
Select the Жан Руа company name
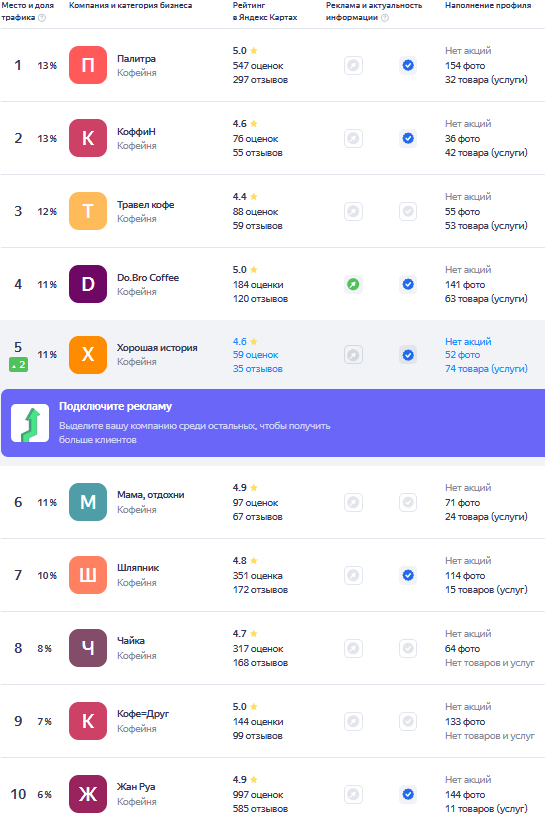(136, 787)
